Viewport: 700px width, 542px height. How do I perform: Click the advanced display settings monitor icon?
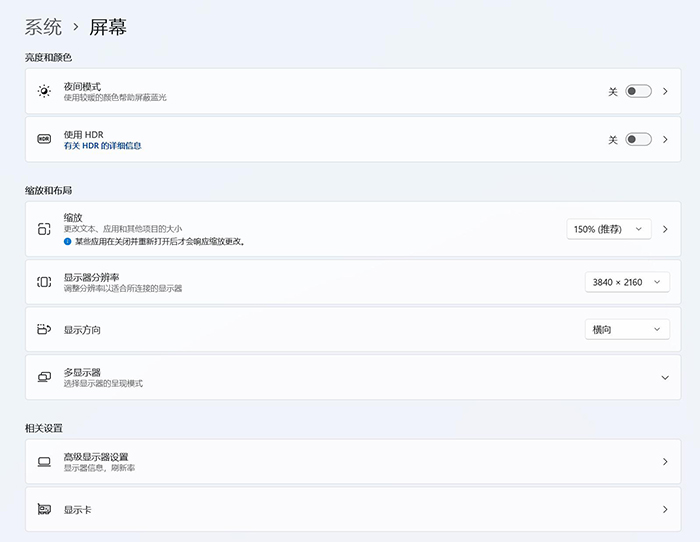43,462
